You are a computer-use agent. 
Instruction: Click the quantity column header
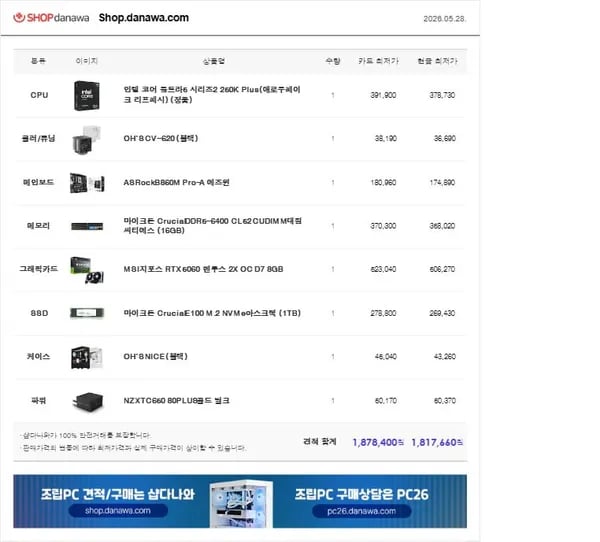[333, 61]
